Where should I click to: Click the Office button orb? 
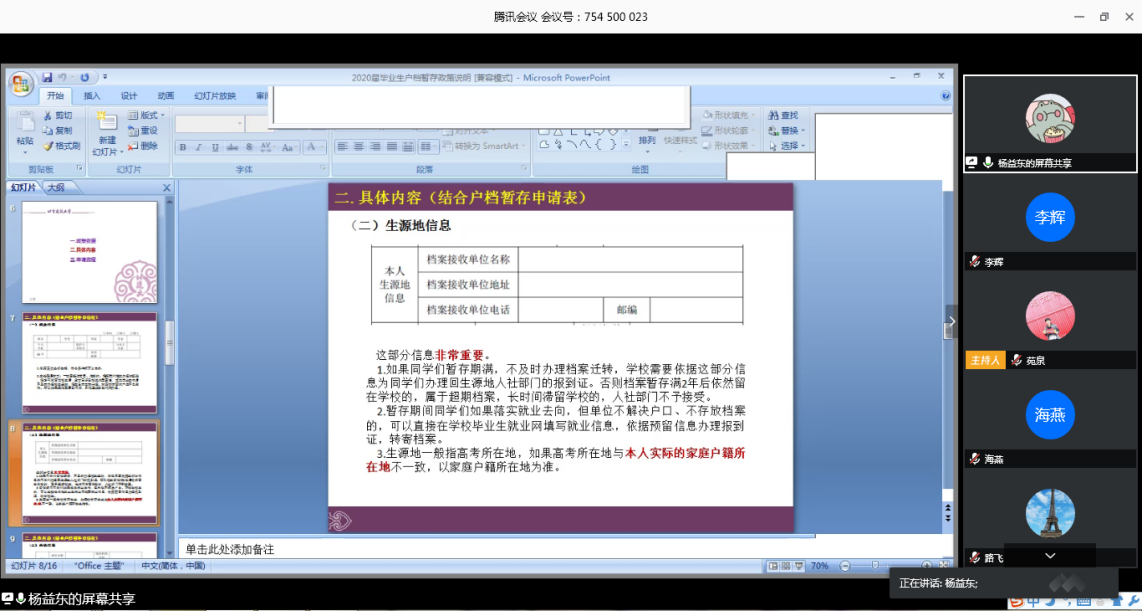pos(21,85)
